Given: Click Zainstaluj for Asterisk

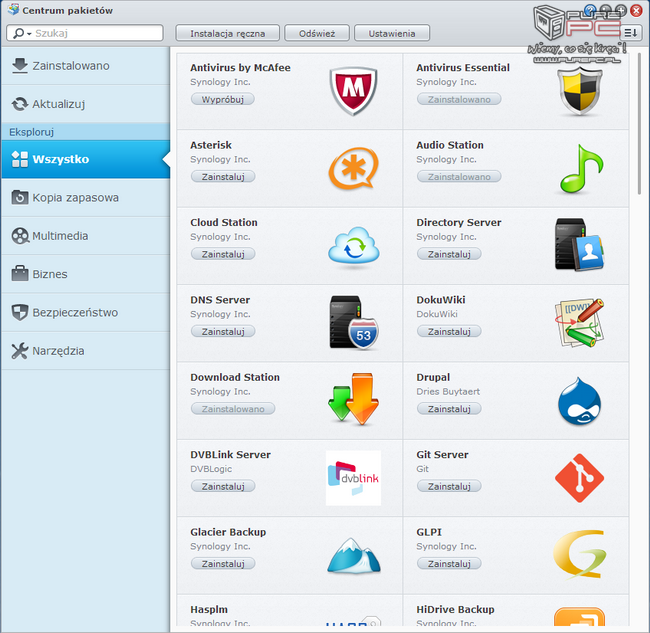Looking at the screenshot, I should pyautogui.click(x=223, y=177).
